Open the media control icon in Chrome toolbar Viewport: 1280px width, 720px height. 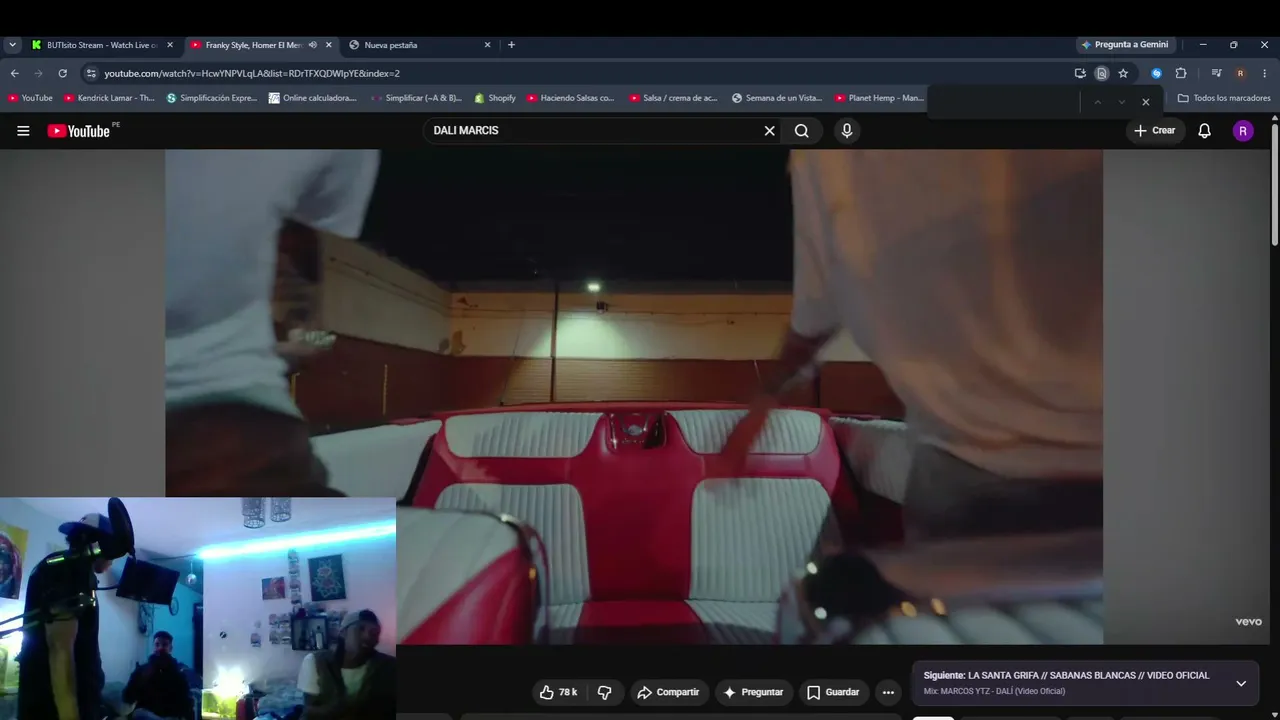click(x=1216, y=73)
